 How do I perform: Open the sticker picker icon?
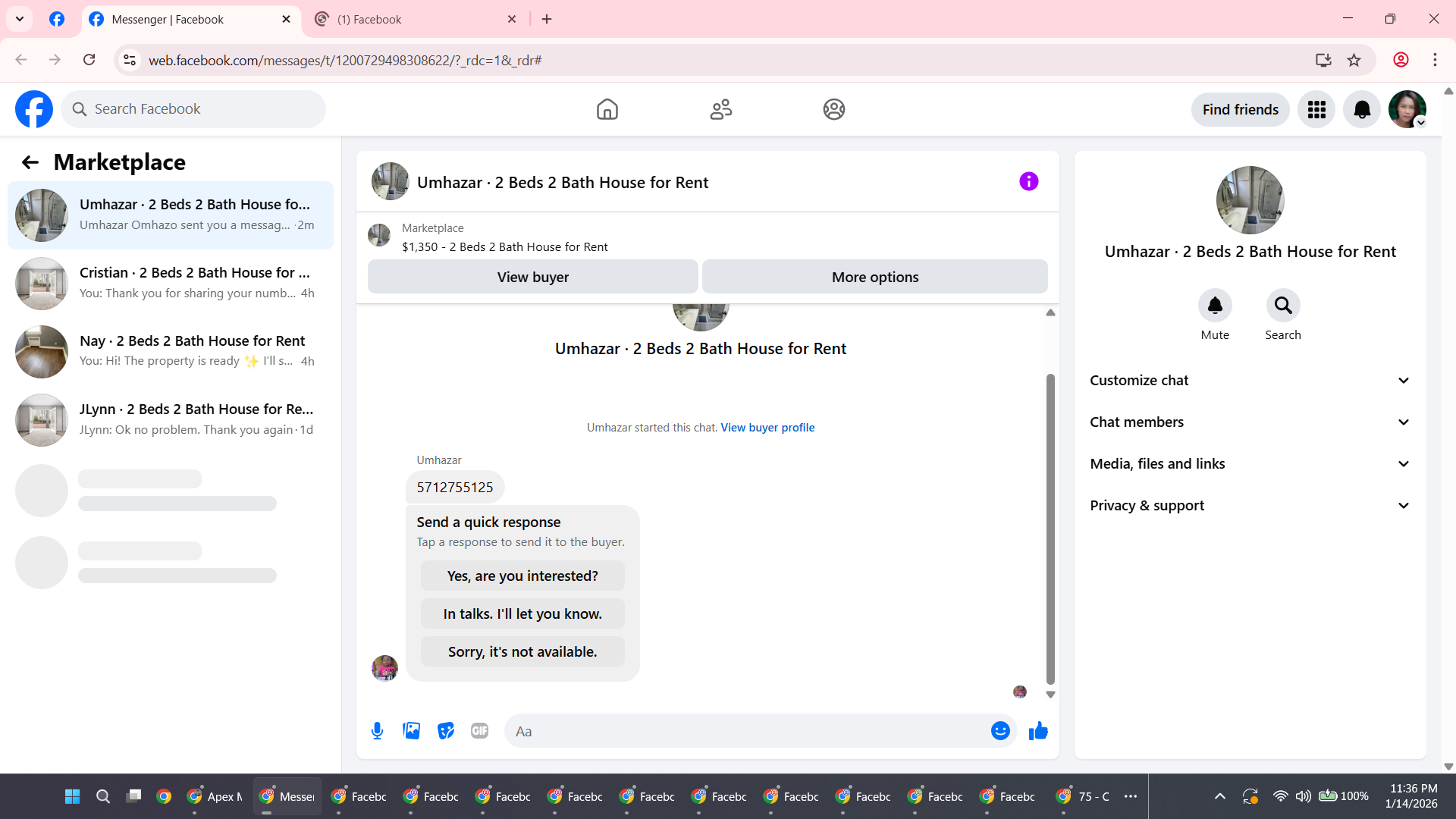[446, 731]
